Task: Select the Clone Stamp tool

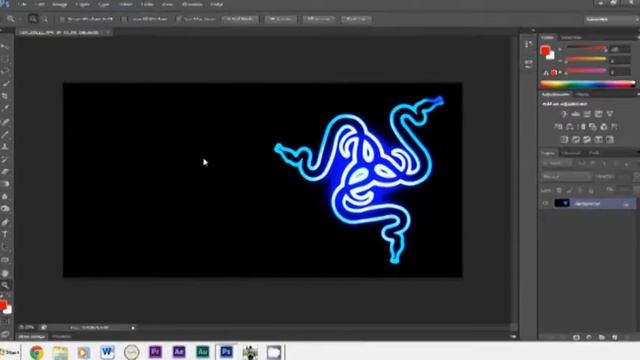Action: [x=5, y=146]
